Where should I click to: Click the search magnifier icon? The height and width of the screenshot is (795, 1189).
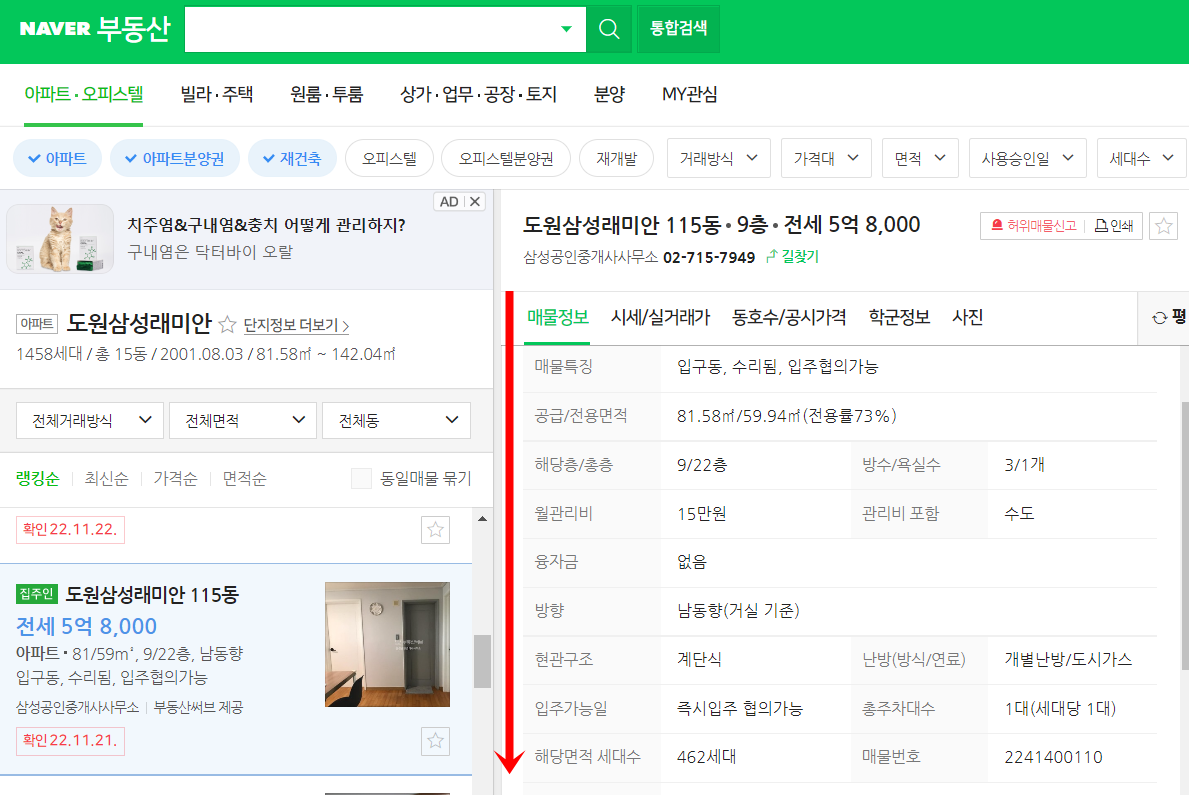609,28
